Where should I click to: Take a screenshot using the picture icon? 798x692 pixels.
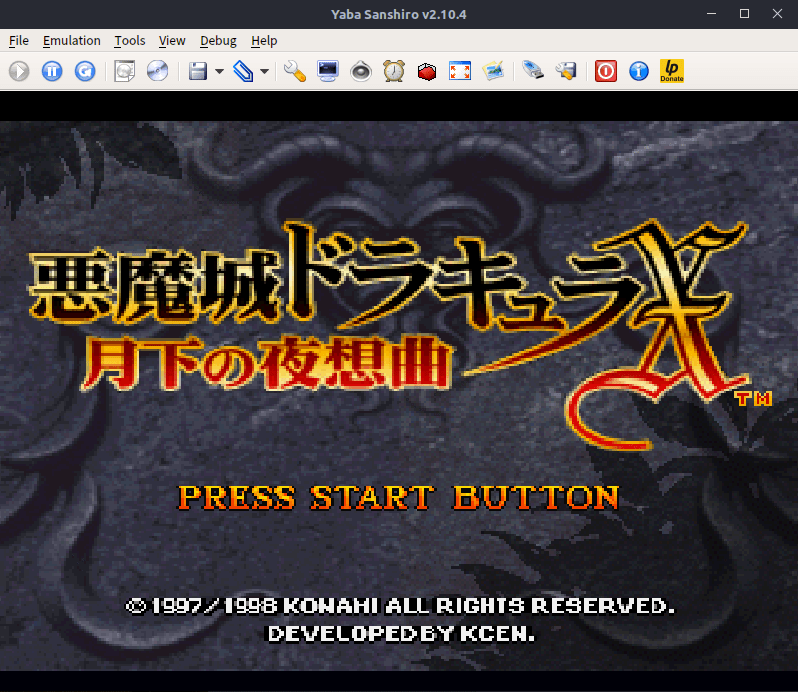(493, 71)
